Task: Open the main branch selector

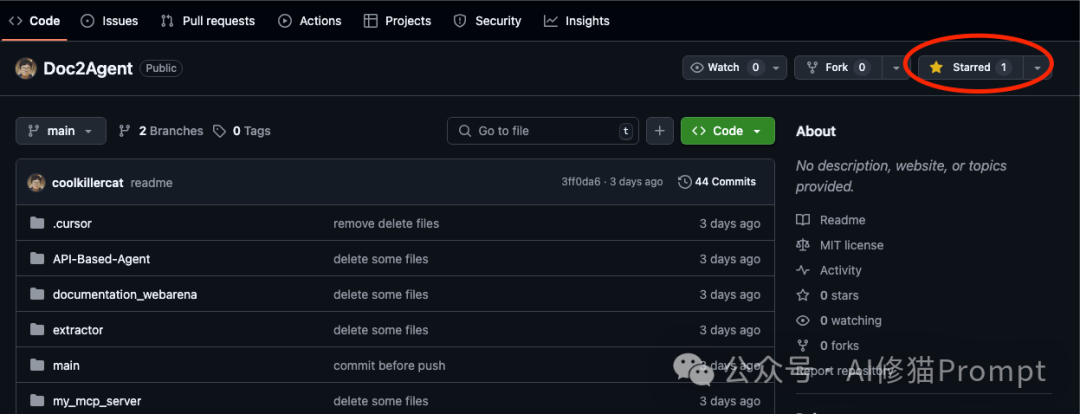Action: tap(61, 131)
